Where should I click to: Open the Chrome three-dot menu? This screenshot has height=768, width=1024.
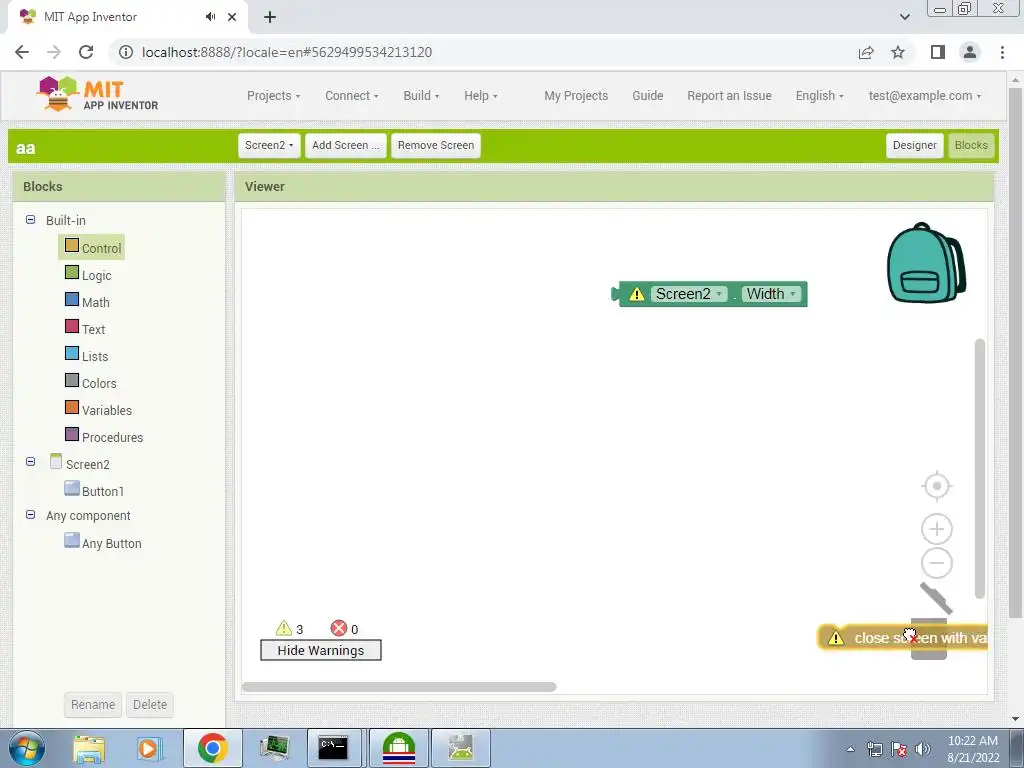pyautogui.click(x=1002, y=52)
